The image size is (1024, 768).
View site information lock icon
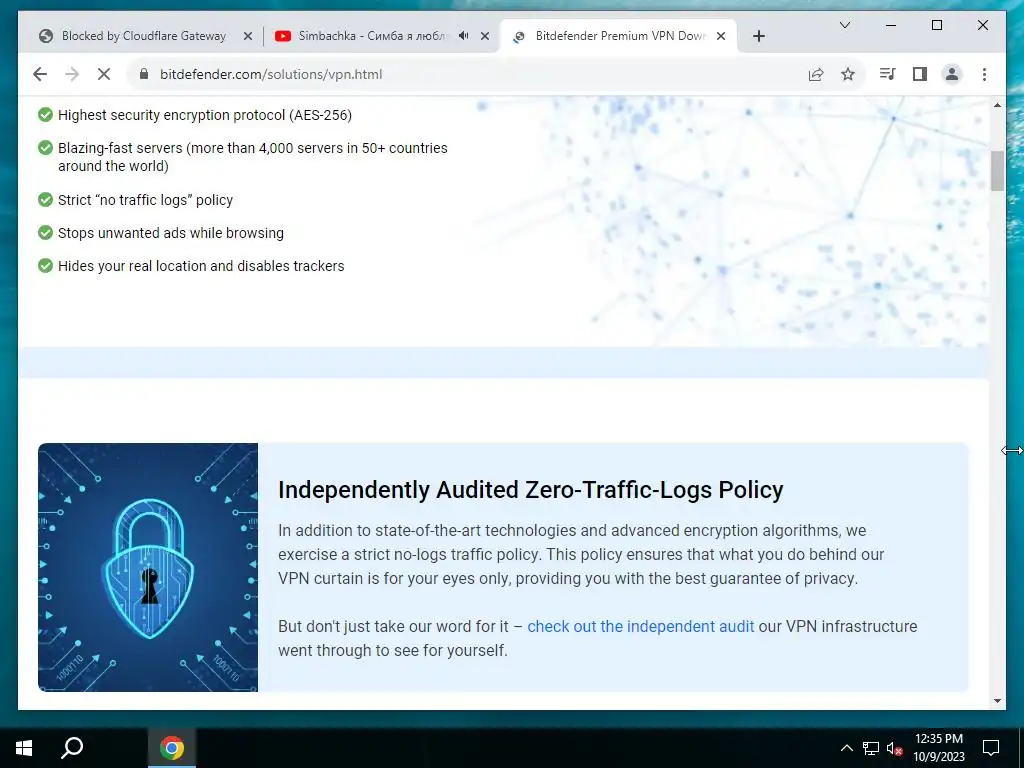point(144,74)
